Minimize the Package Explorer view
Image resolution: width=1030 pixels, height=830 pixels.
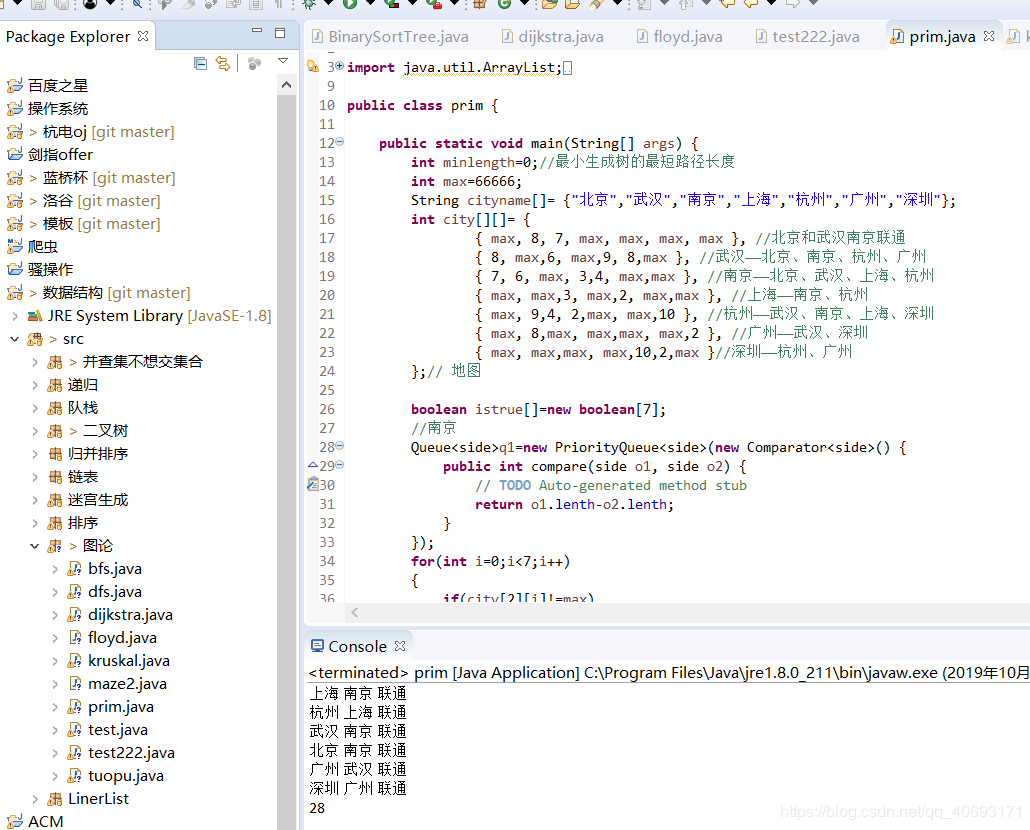click(x=257, y=32)
